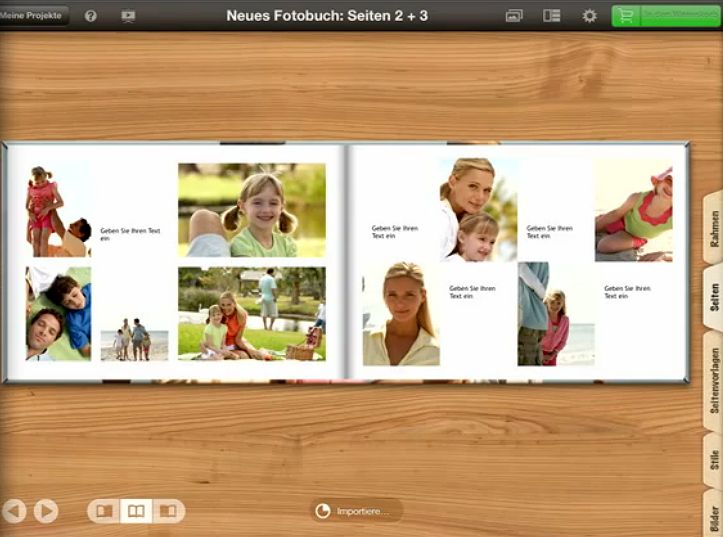This screenshot has height=537, width=723.
Task: Go to previous page with left arrow
Action: [14, 511]
